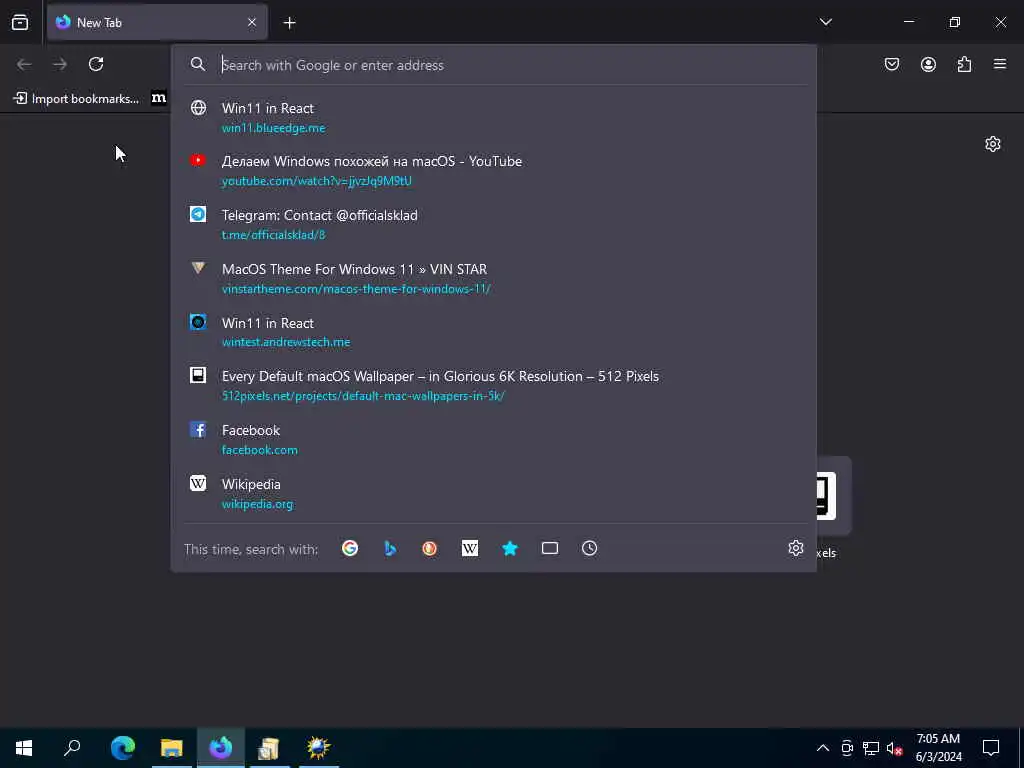Select Win11 in React blueedge suggestion
Screen dimensions: 1024x768
click(x=494, y=118)
